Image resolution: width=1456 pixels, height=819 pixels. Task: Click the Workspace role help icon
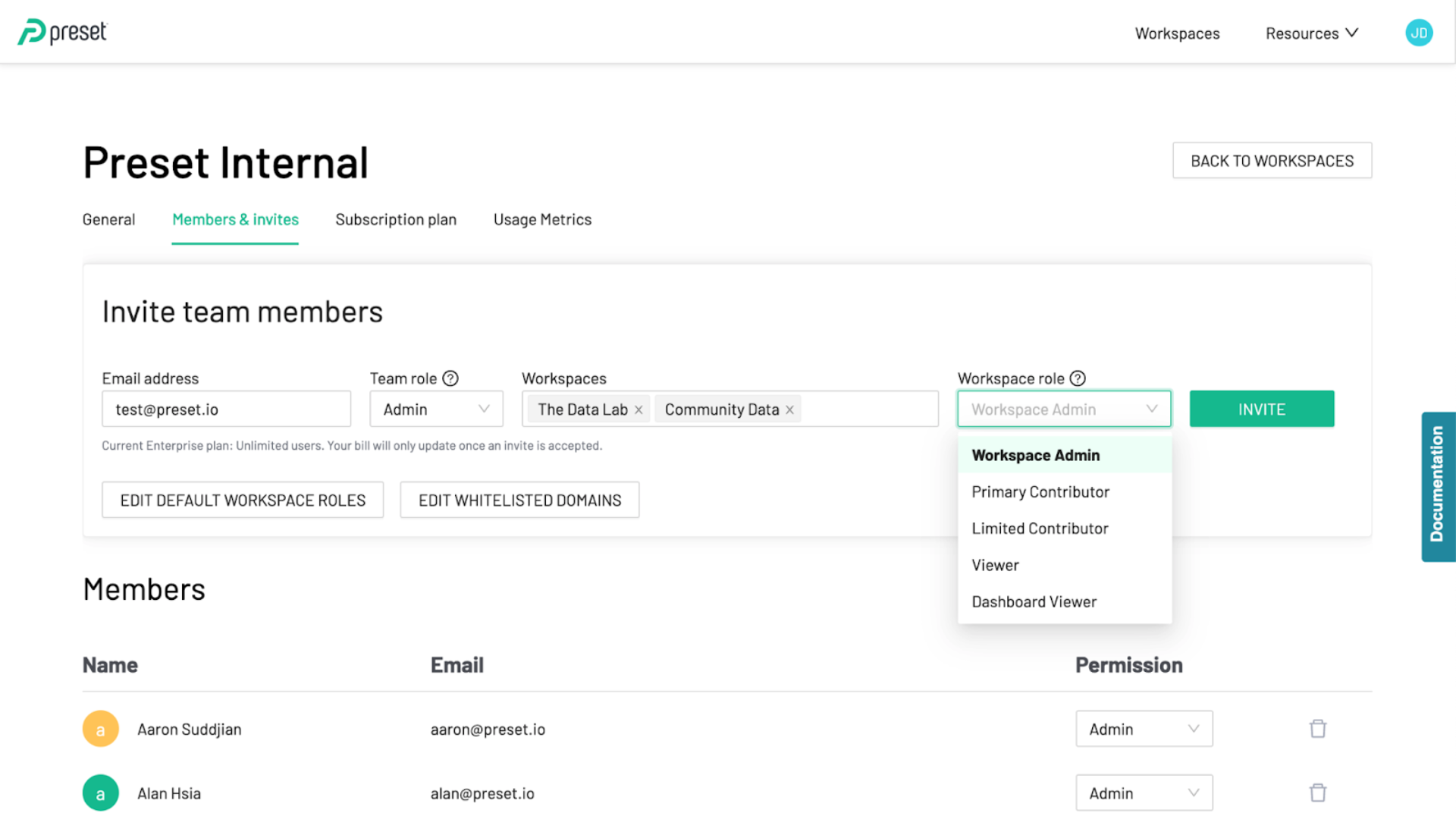(1078, 378)
